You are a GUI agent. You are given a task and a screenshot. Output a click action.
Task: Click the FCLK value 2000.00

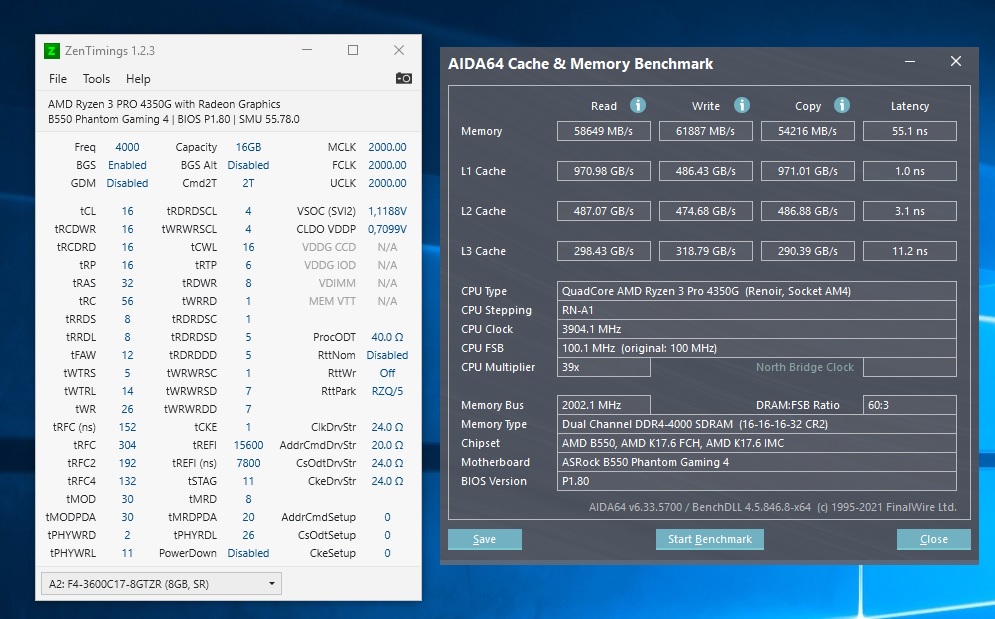387,165
